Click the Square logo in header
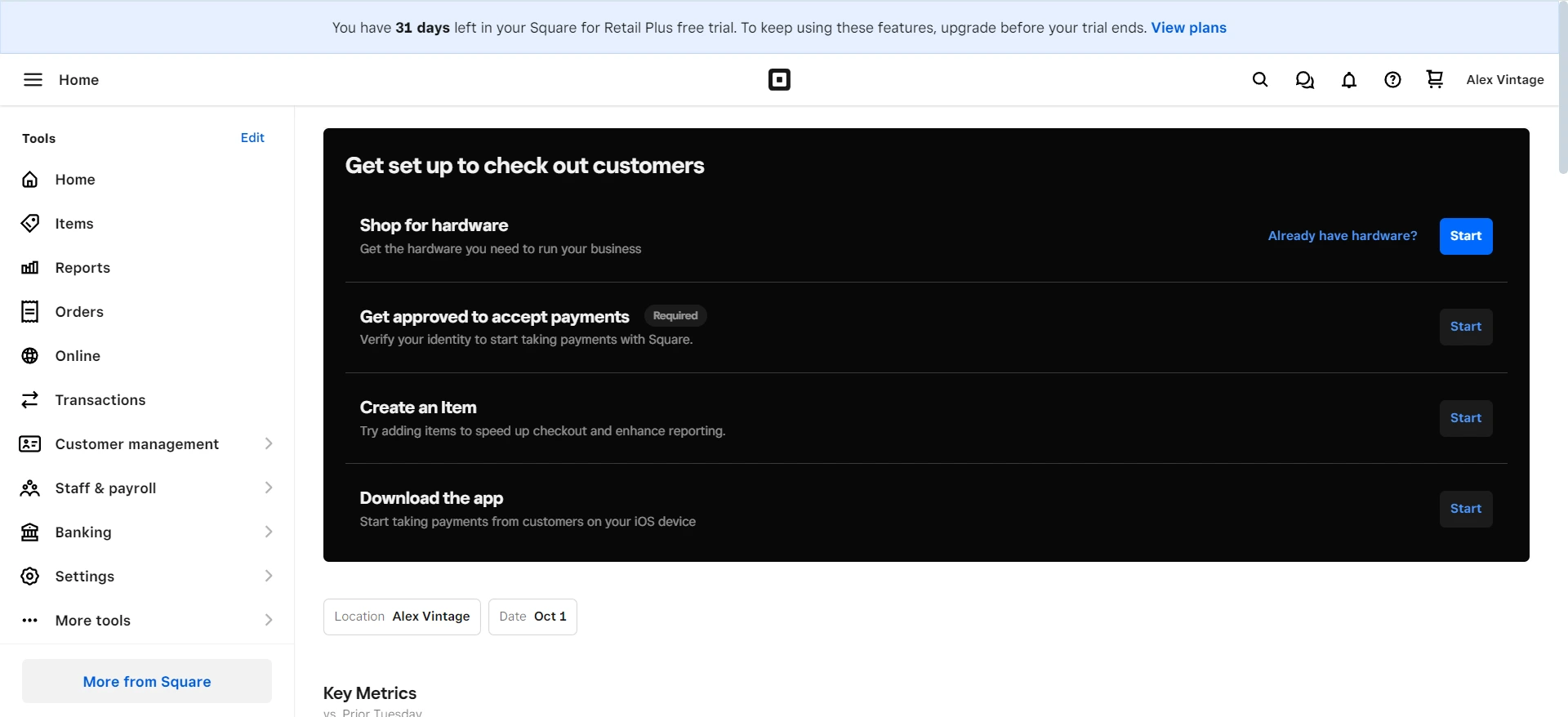1568x717 pixels. 779,79
